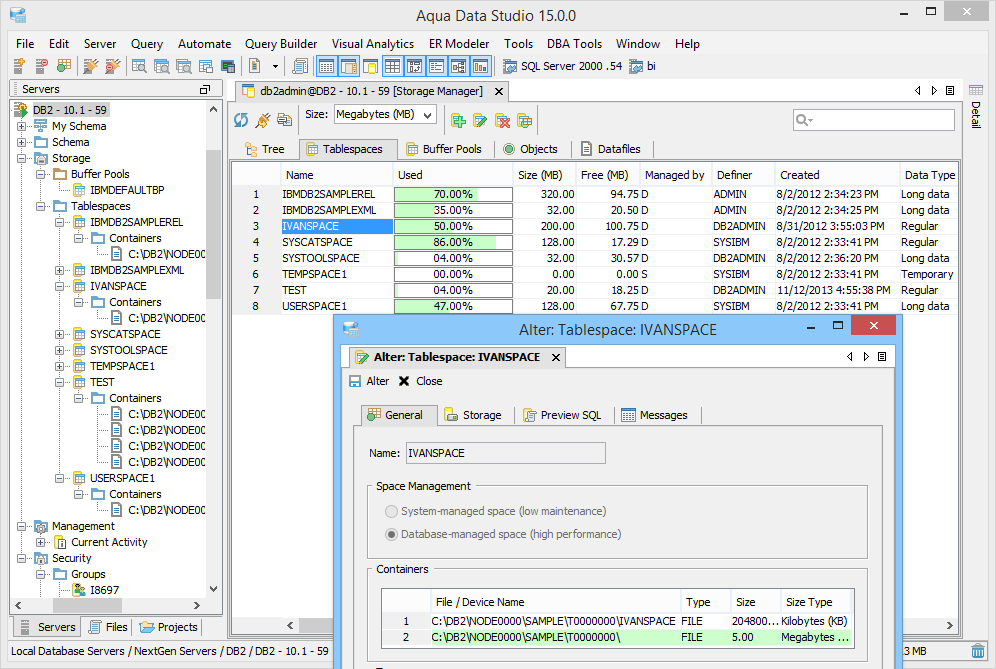This screenshot has height=669, width=996.
Task: Click the Connect Server plug icon
Action: (91, 65)
